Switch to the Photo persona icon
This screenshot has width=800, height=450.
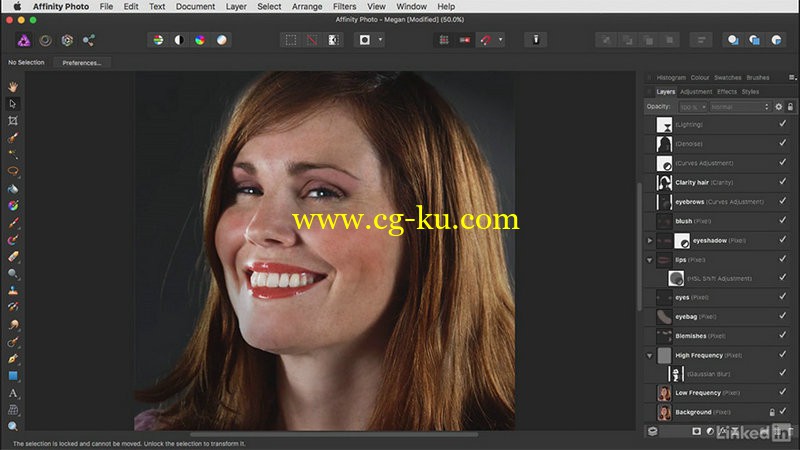tap(23, 40)
